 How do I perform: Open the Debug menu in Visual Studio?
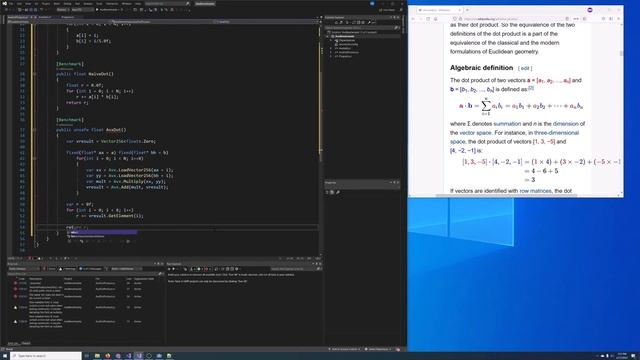coord(67,4)
